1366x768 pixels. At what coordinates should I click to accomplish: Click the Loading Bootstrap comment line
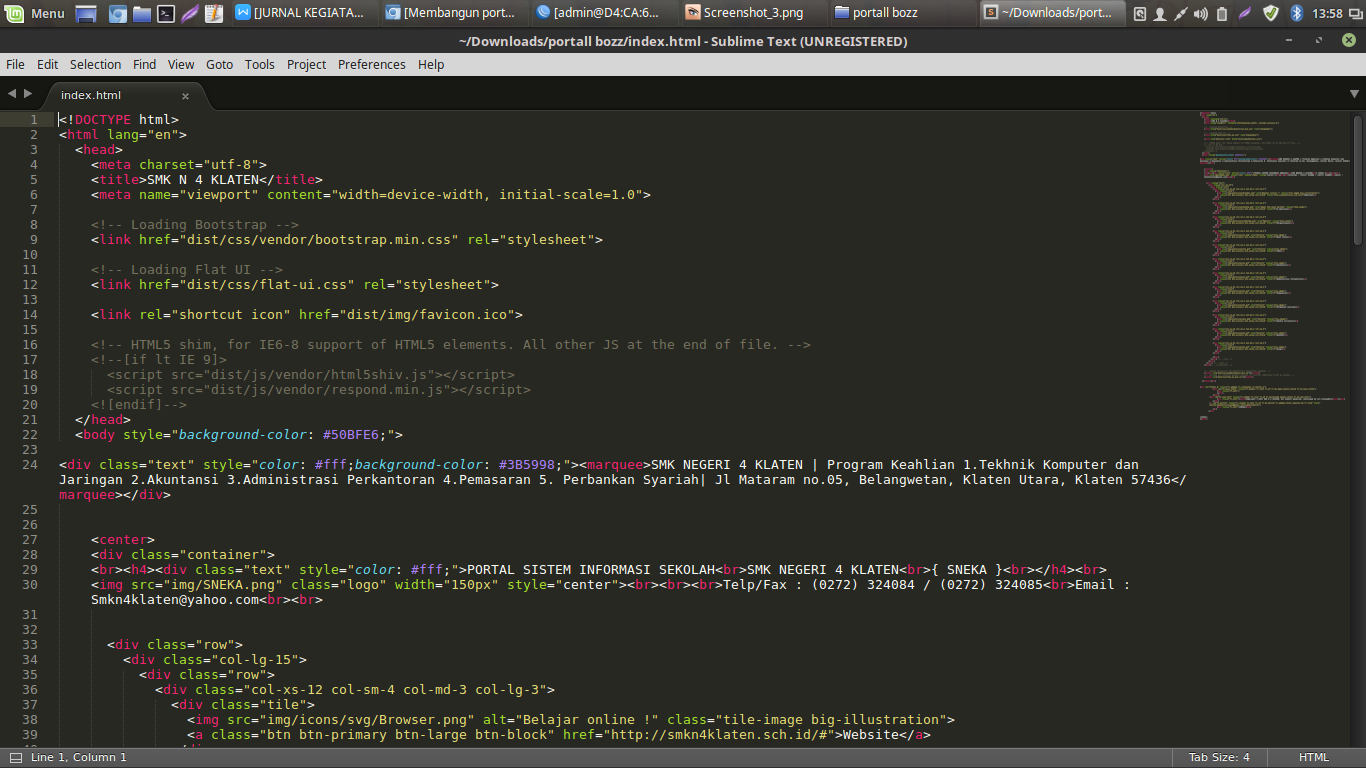pyautogui.click(x=195, y=225)
